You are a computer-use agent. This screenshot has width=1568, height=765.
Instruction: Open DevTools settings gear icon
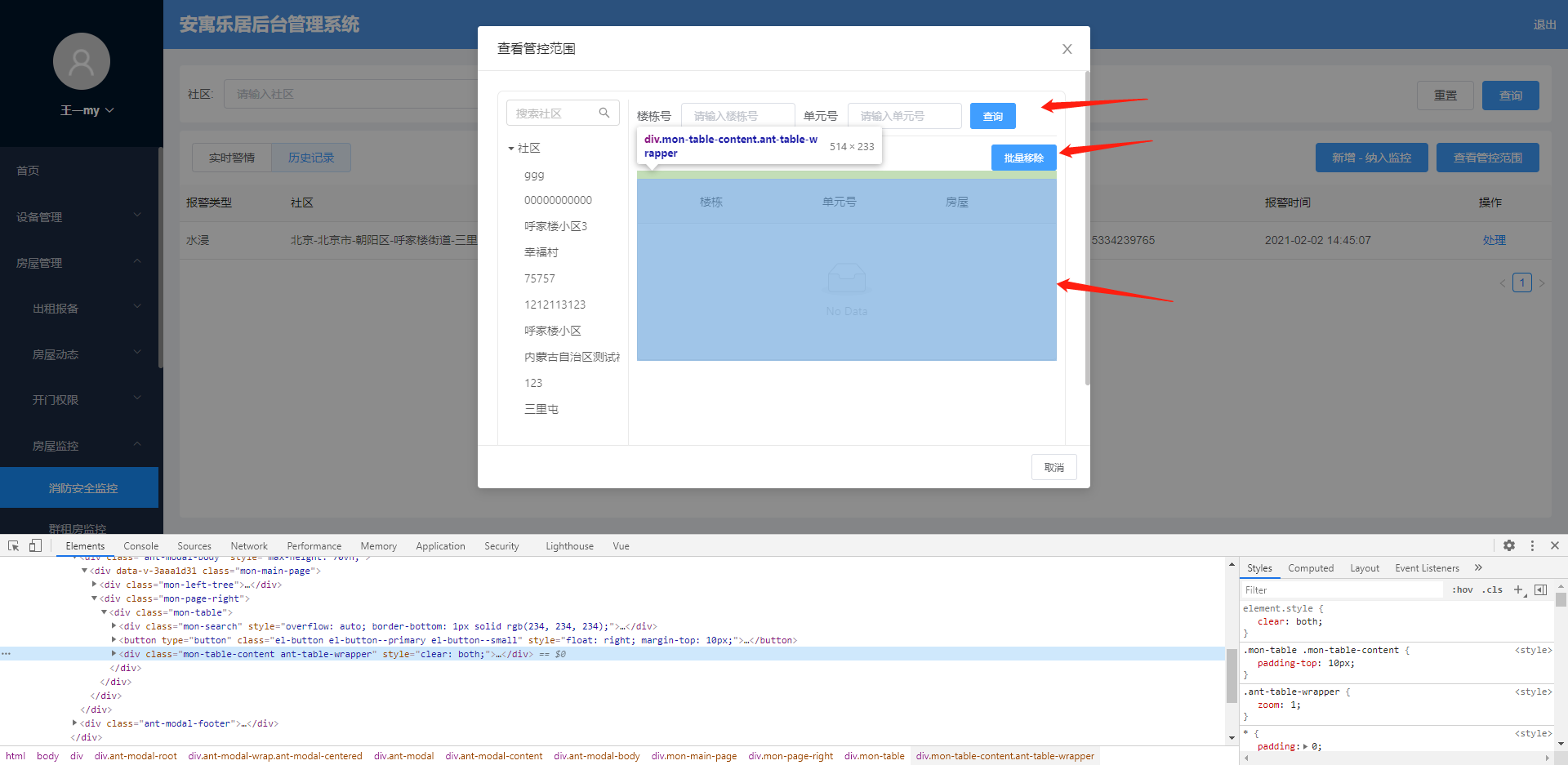1509,545
